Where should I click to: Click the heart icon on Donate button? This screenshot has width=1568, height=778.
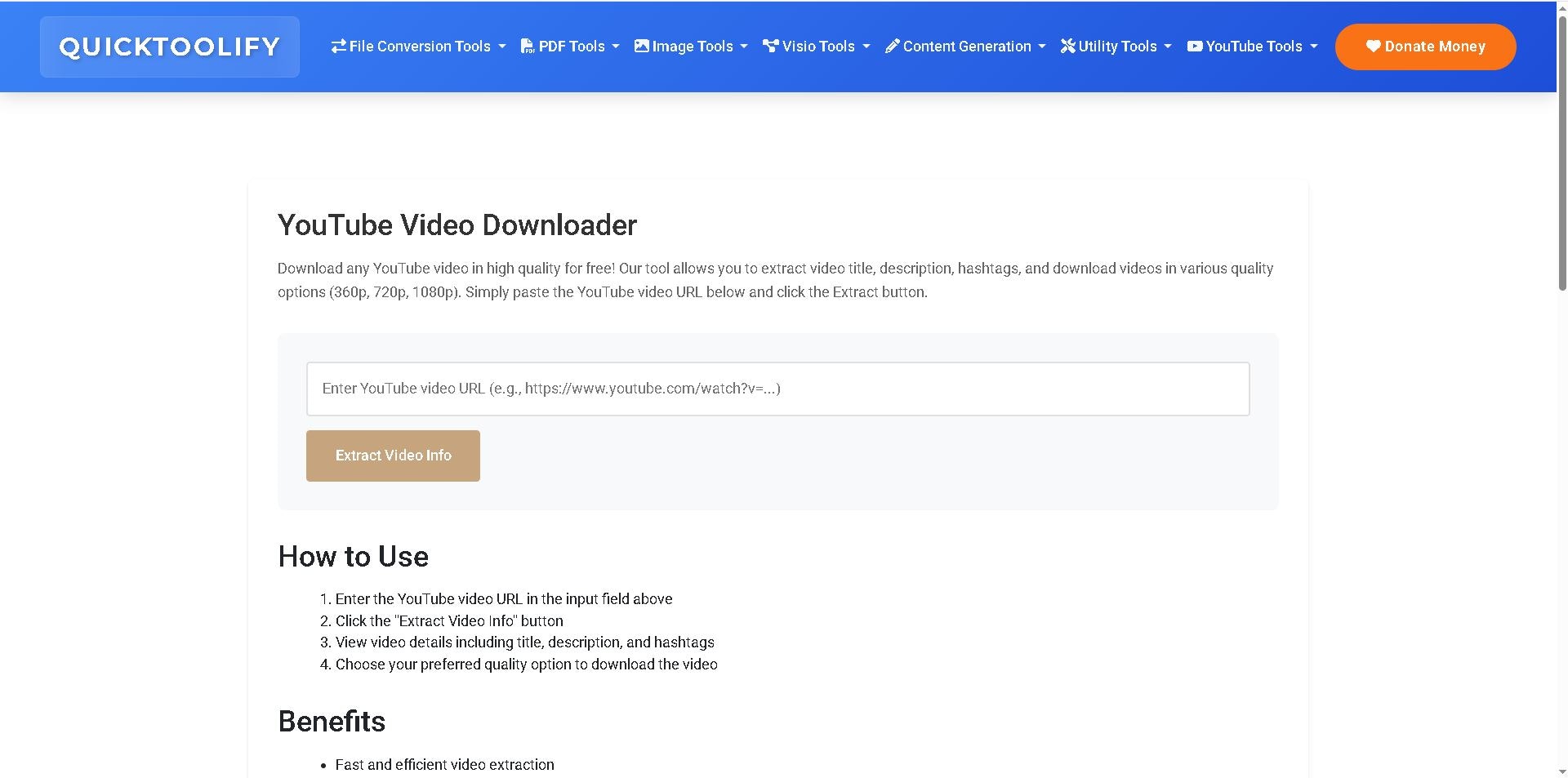pyautogui.click(x=1374, y=47)
